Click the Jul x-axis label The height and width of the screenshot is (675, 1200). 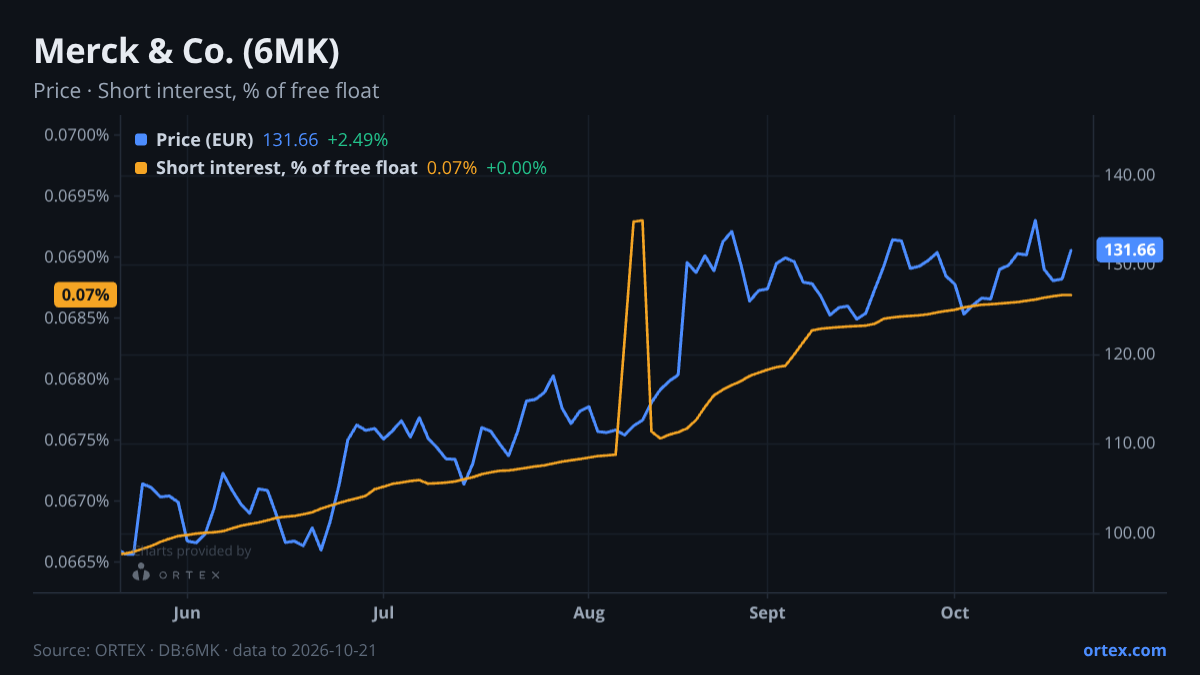coord(382,613)
